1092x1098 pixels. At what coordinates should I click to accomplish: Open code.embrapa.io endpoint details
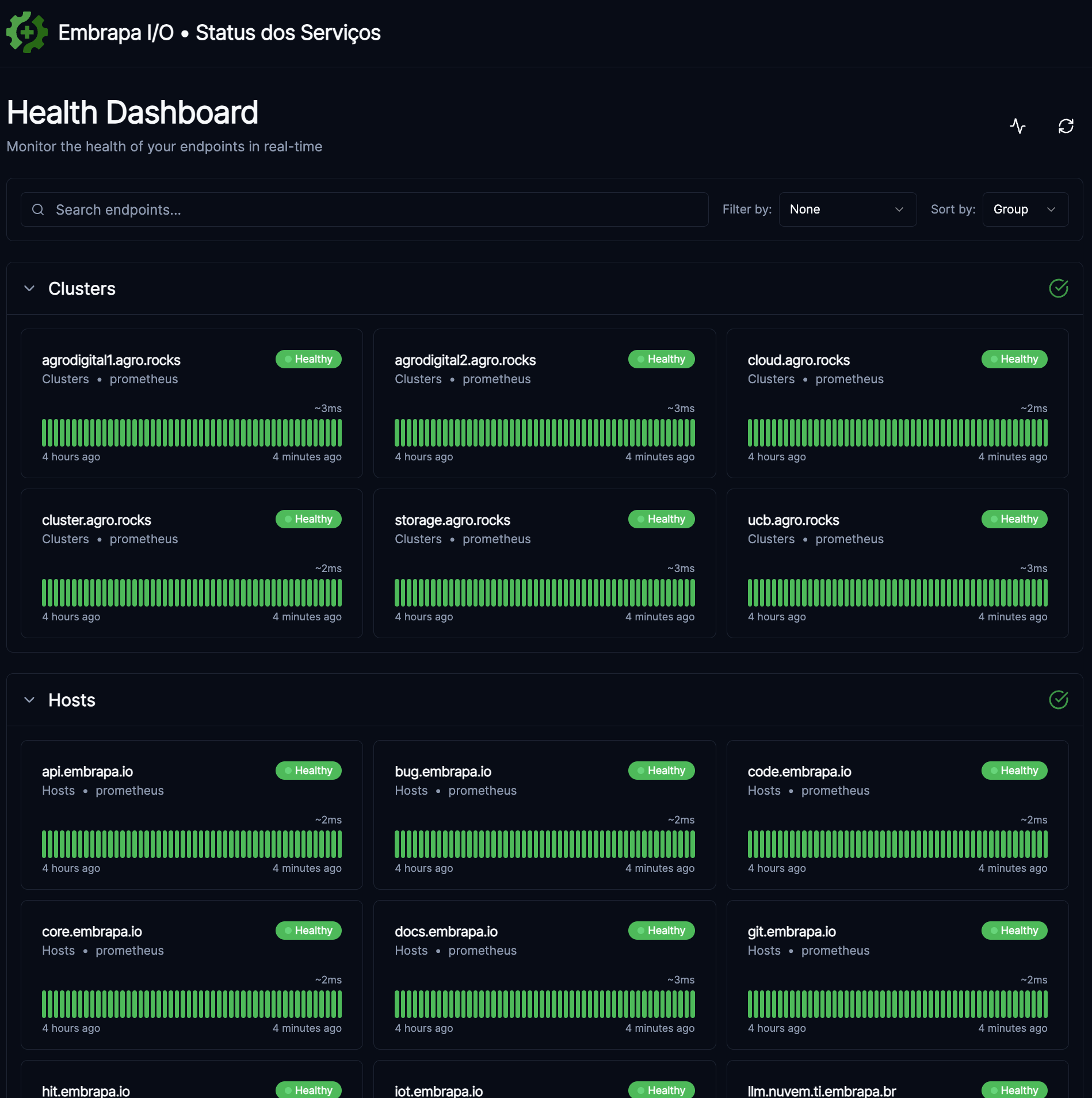tap(799, 772)
